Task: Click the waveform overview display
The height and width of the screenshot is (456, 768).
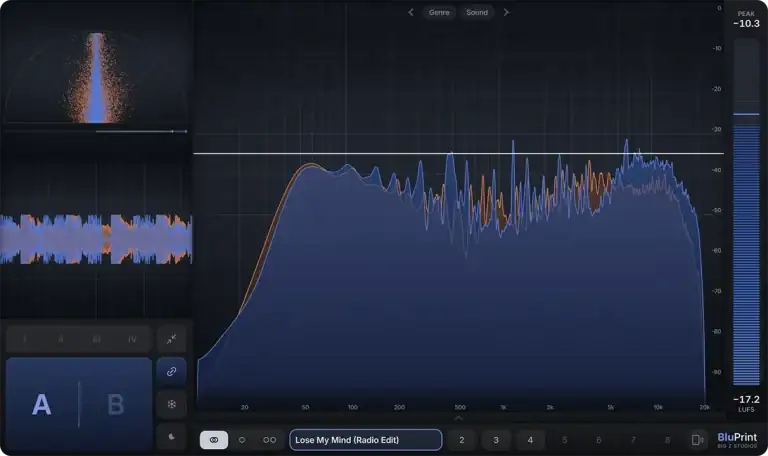Action: pyautogui.click(x=96, y=239)
